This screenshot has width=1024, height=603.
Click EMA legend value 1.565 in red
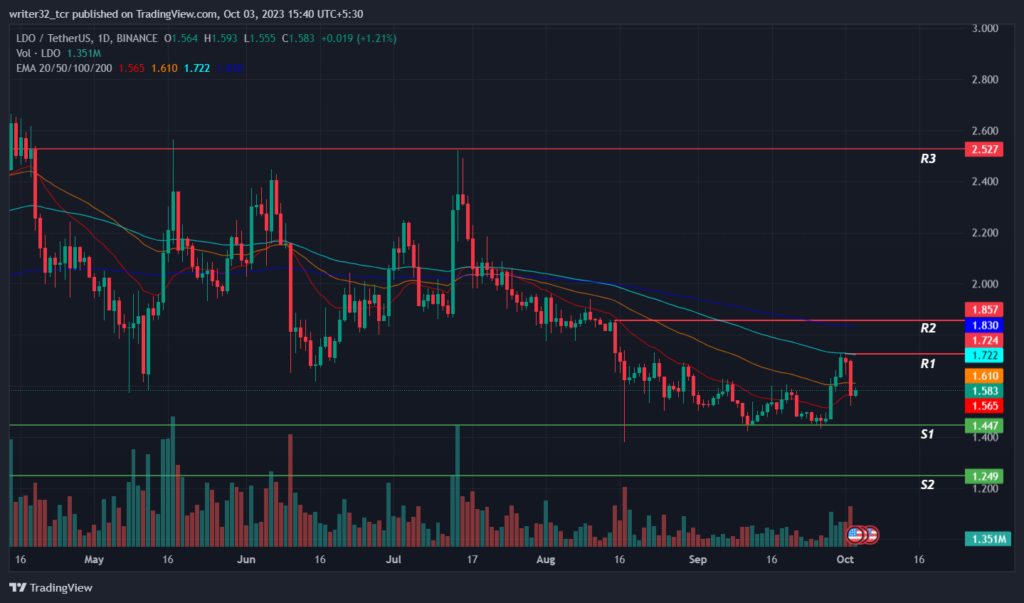[x=132, y=68]
